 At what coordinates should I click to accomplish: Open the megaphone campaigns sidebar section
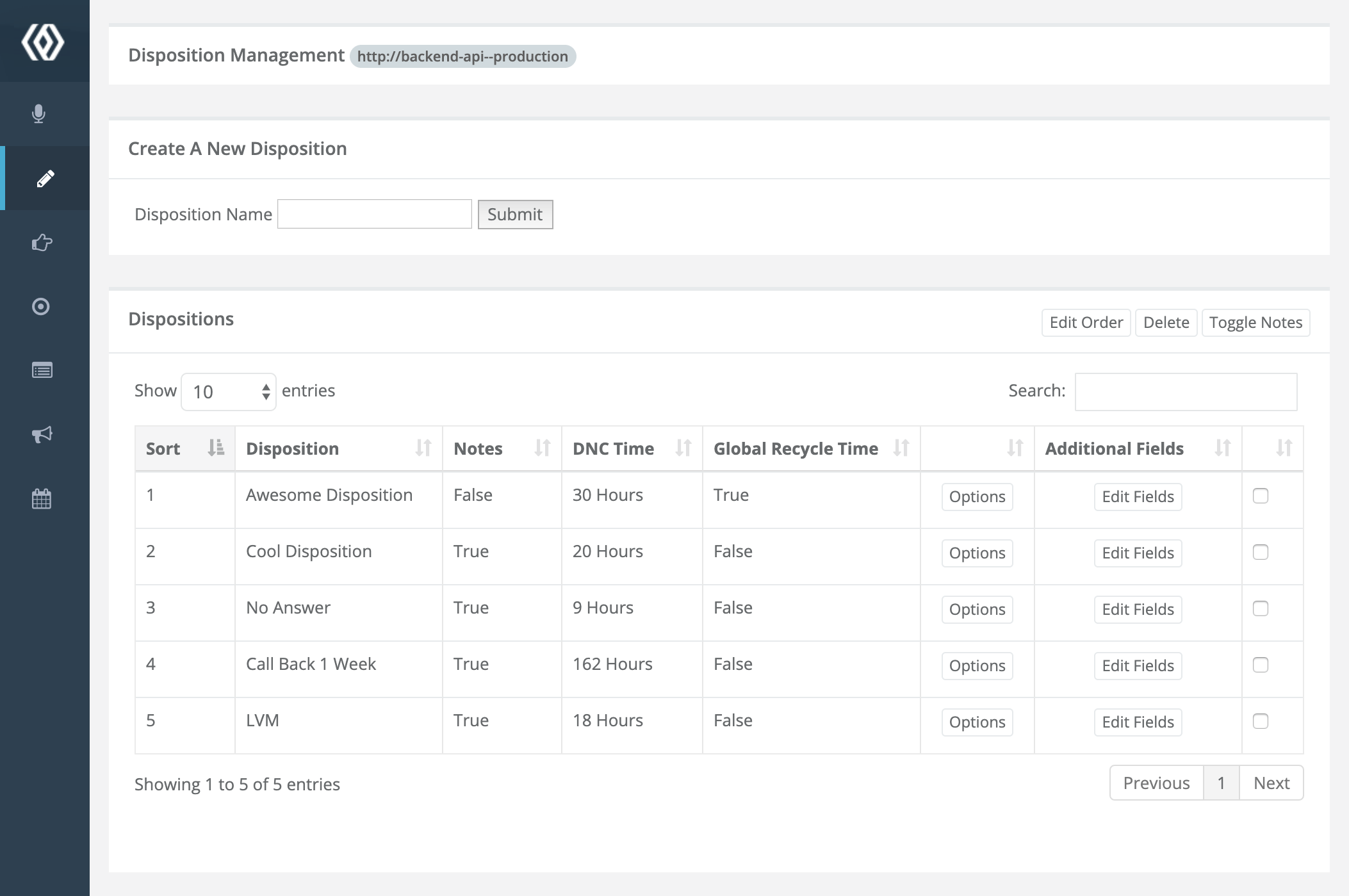coord(42,434)
